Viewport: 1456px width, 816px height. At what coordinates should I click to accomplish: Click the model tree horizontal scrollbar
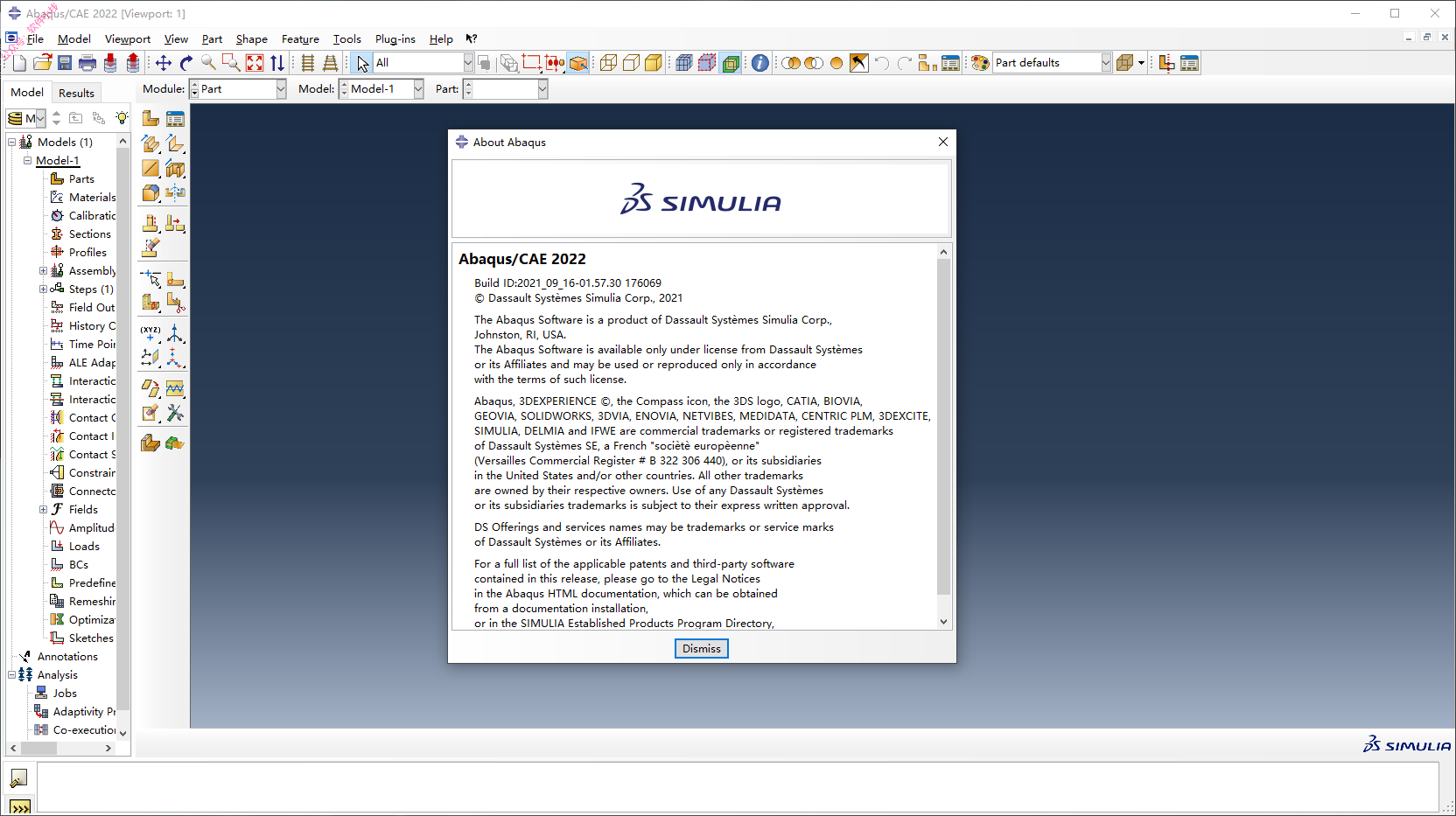[x=39, y=749]
